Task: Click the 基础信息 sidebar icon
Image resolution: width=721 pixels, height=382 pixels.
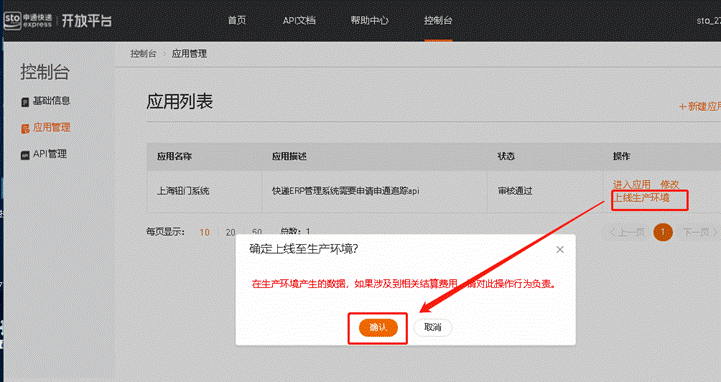Action: click(25, 102)
